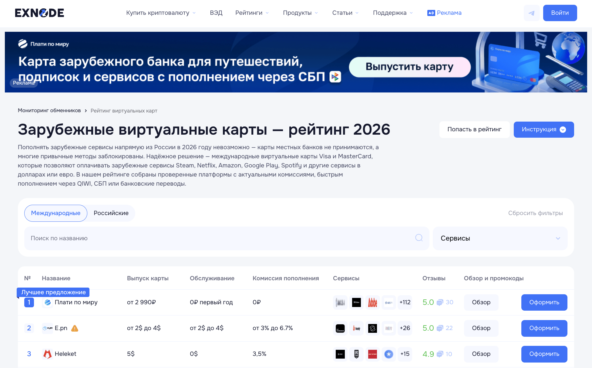Switch filter to Российские cards
The image size is (592, 368).
coord(111,213)
